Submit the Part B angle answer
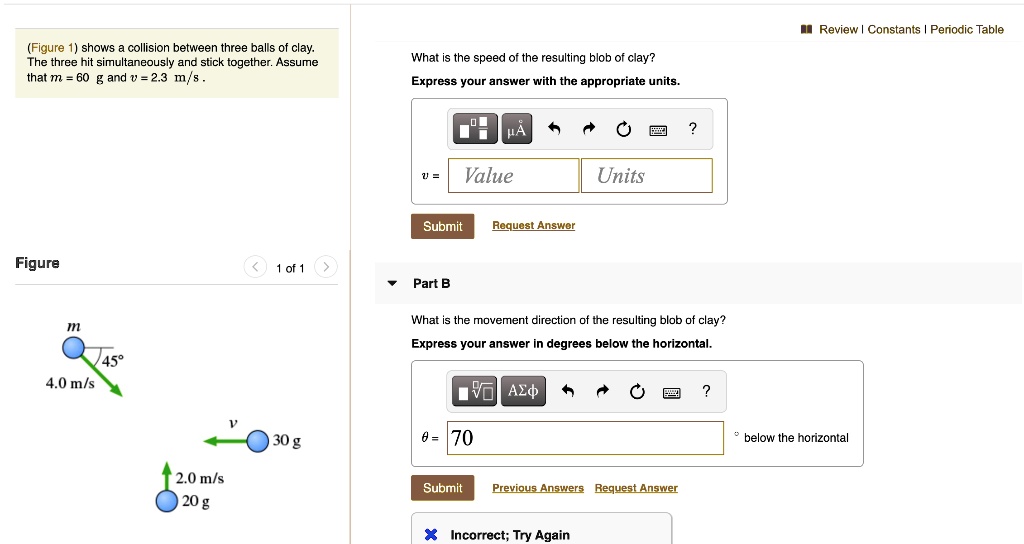This screenshot has width=1024, height=544. 442,488
